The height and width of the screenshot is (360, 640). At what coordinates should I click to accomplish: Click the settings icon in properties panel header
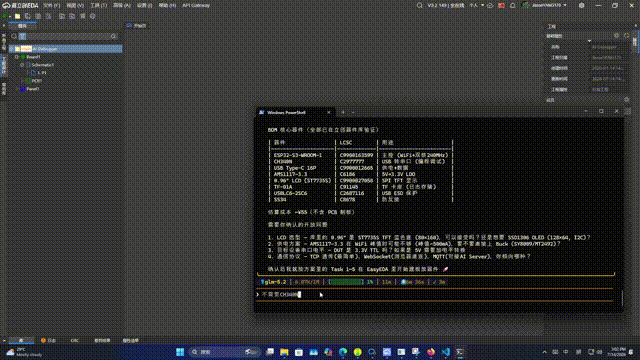click(616, 36)
